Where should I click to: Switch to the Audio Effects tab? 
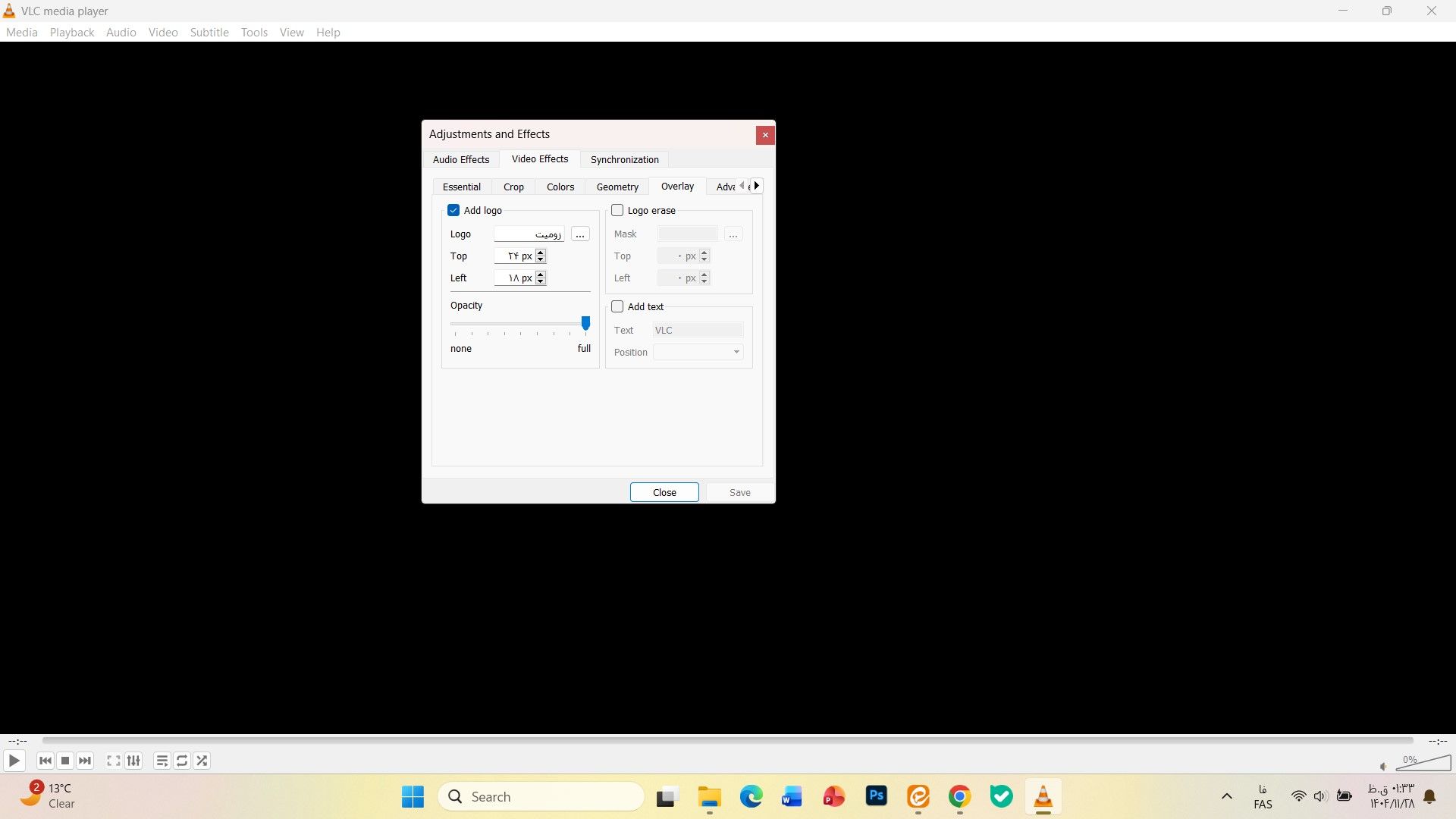click(x=461, y=159)
